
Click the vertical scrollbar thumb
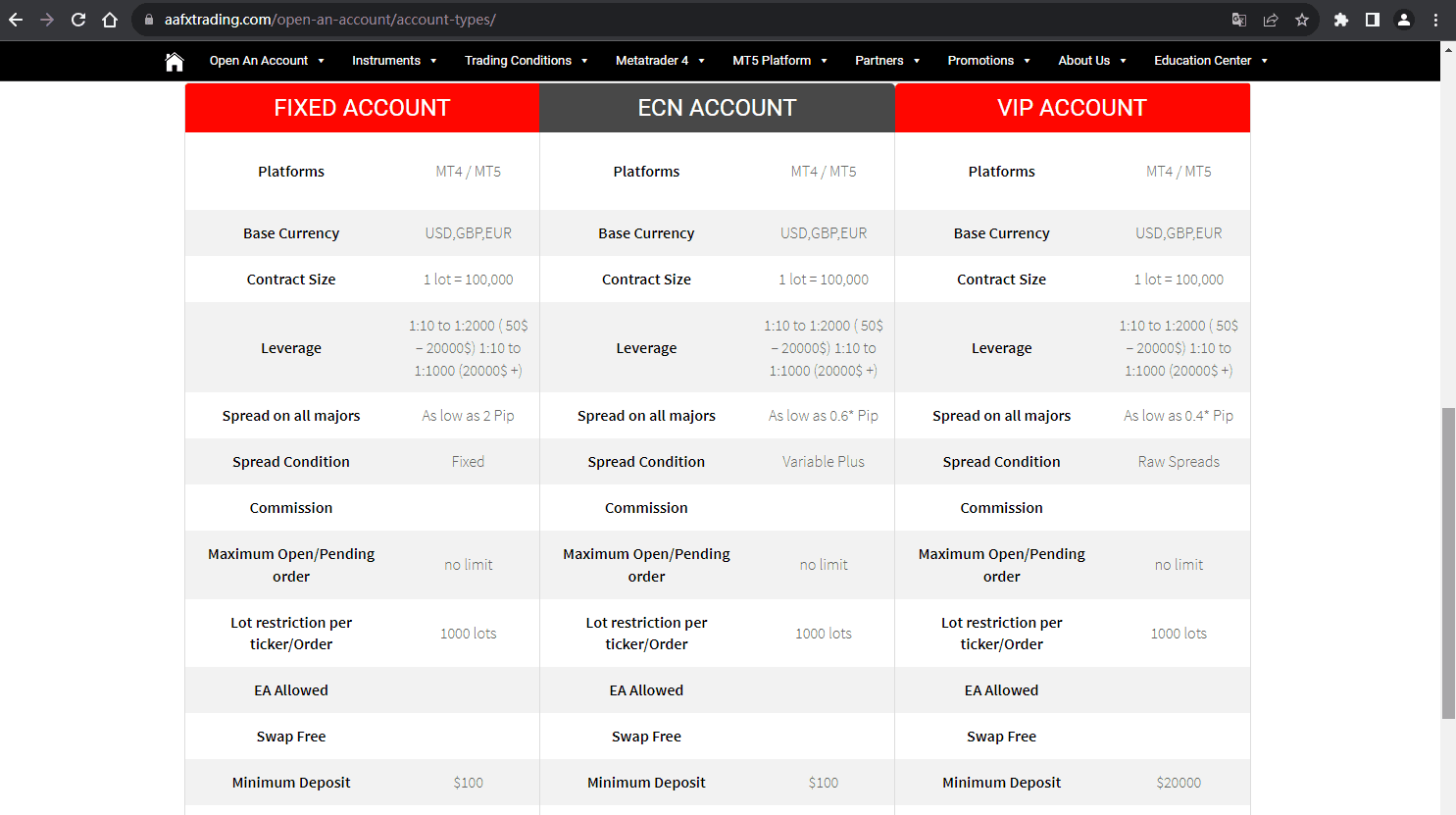[1448, 564]
